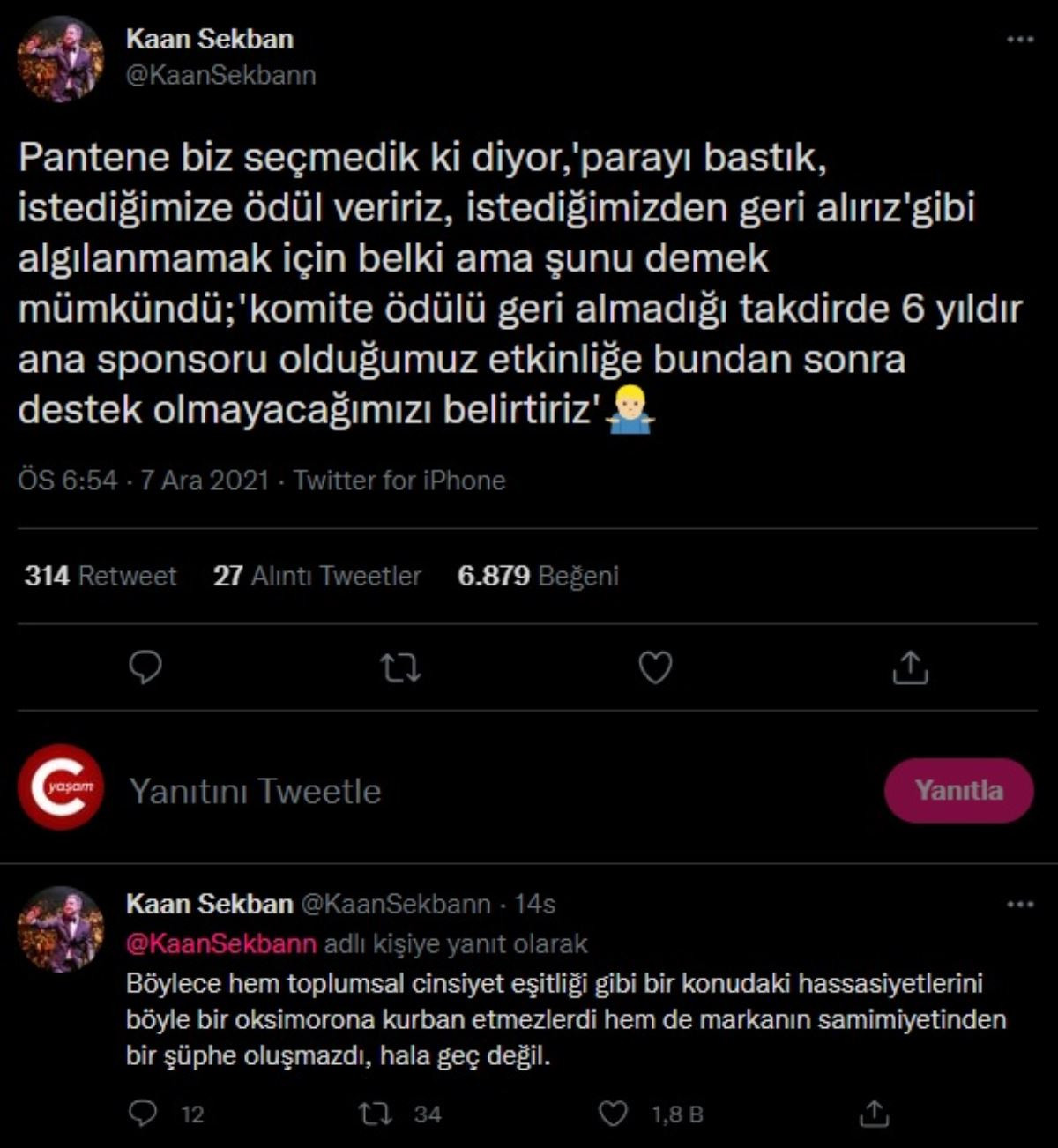The height and width of the screenshot is (1148, 1058).
Task: Click the Yanıtını Tweetle reply field
Action: pos(256,791)
